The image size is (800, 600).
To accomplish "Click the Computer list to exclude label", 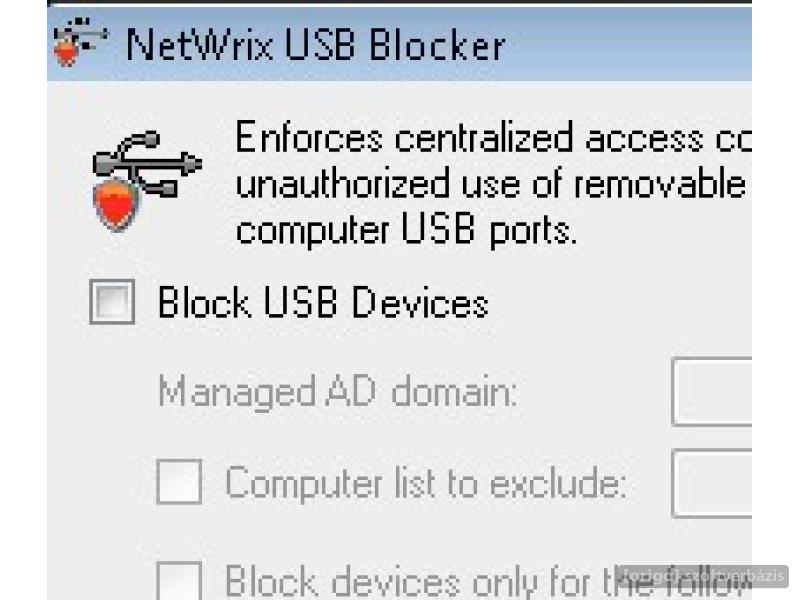I will pos(426,483).
